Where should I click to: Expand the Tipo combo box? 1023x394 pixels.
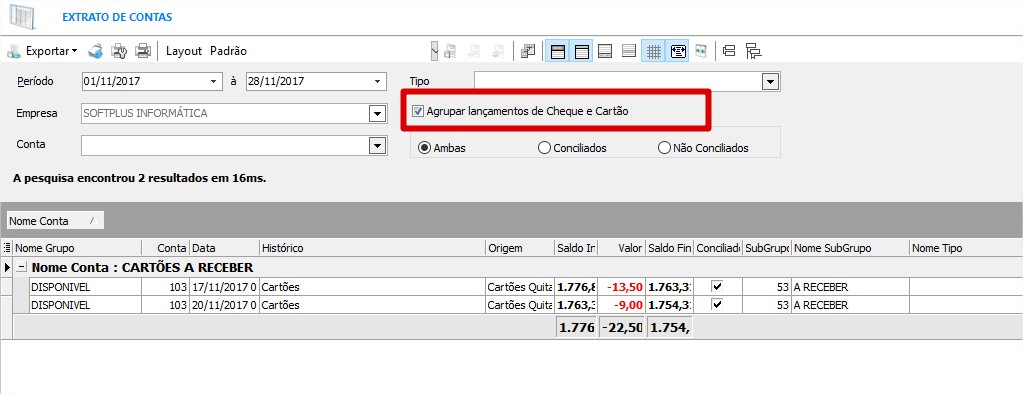[771, 82]
